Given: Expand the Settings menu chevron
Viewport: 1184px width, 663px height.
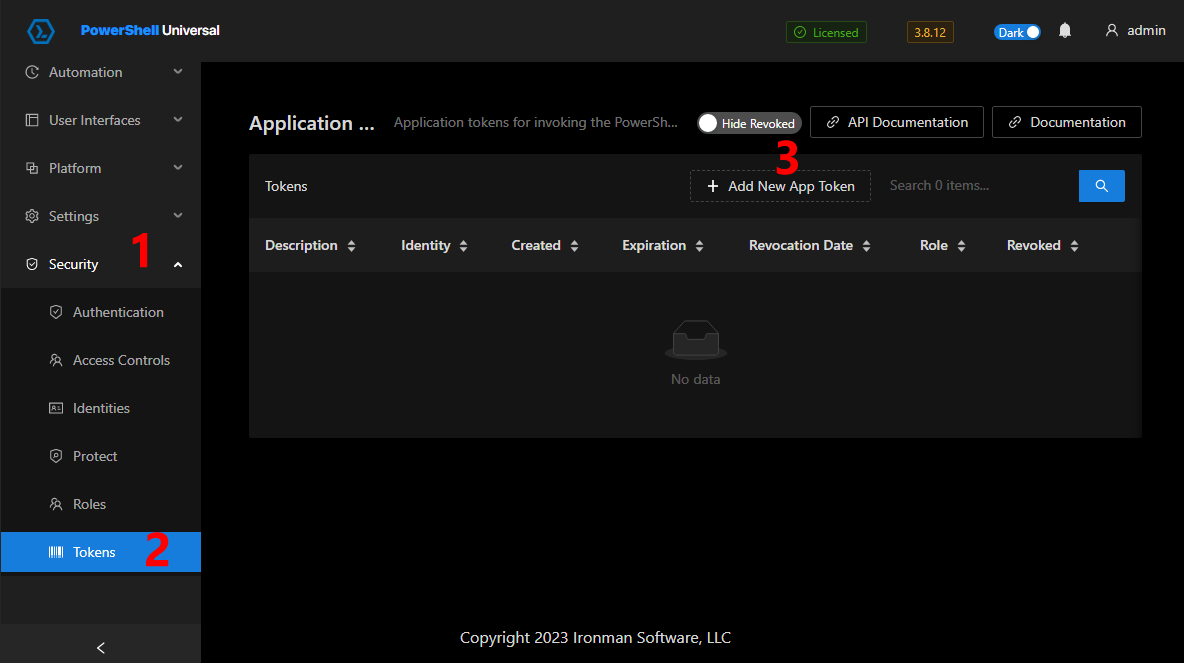Looking at the screenshot, I should [x=178, y=215].
